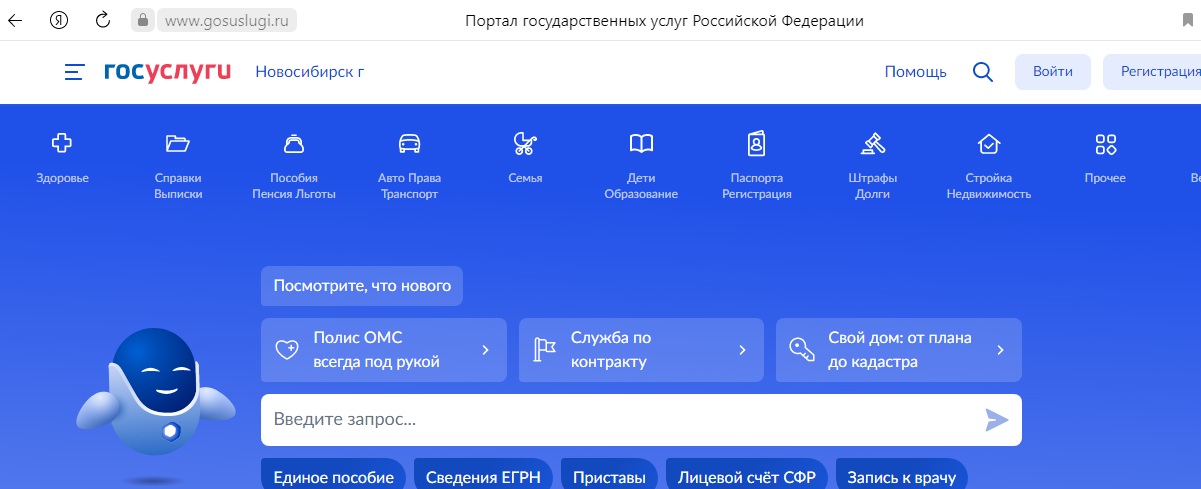Expand the Полис ОМС card chevron
Screen dimensions: 1201x489
point(486,350)
